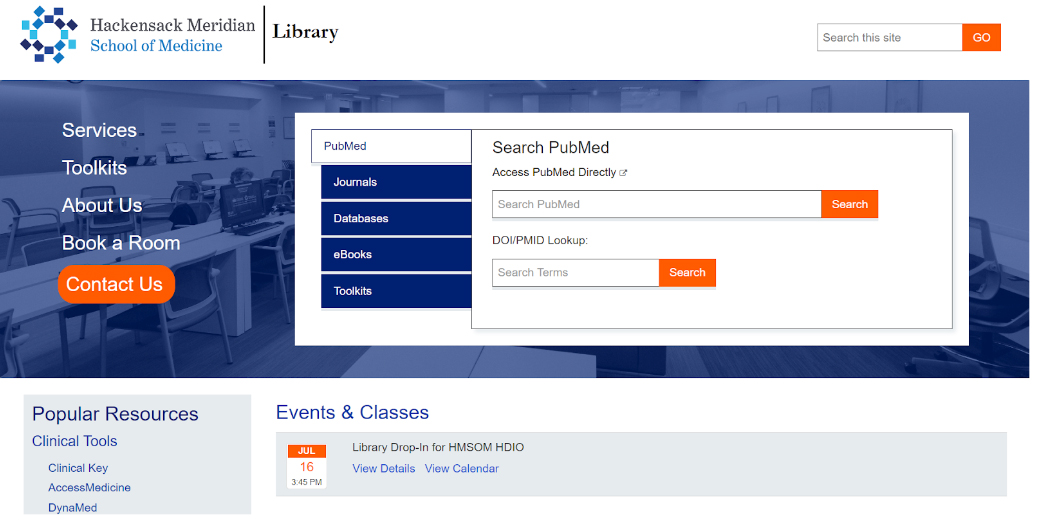Open the Clinical Tools heading link
Viewport: 1038px width, 523px height.
(75, 442)
